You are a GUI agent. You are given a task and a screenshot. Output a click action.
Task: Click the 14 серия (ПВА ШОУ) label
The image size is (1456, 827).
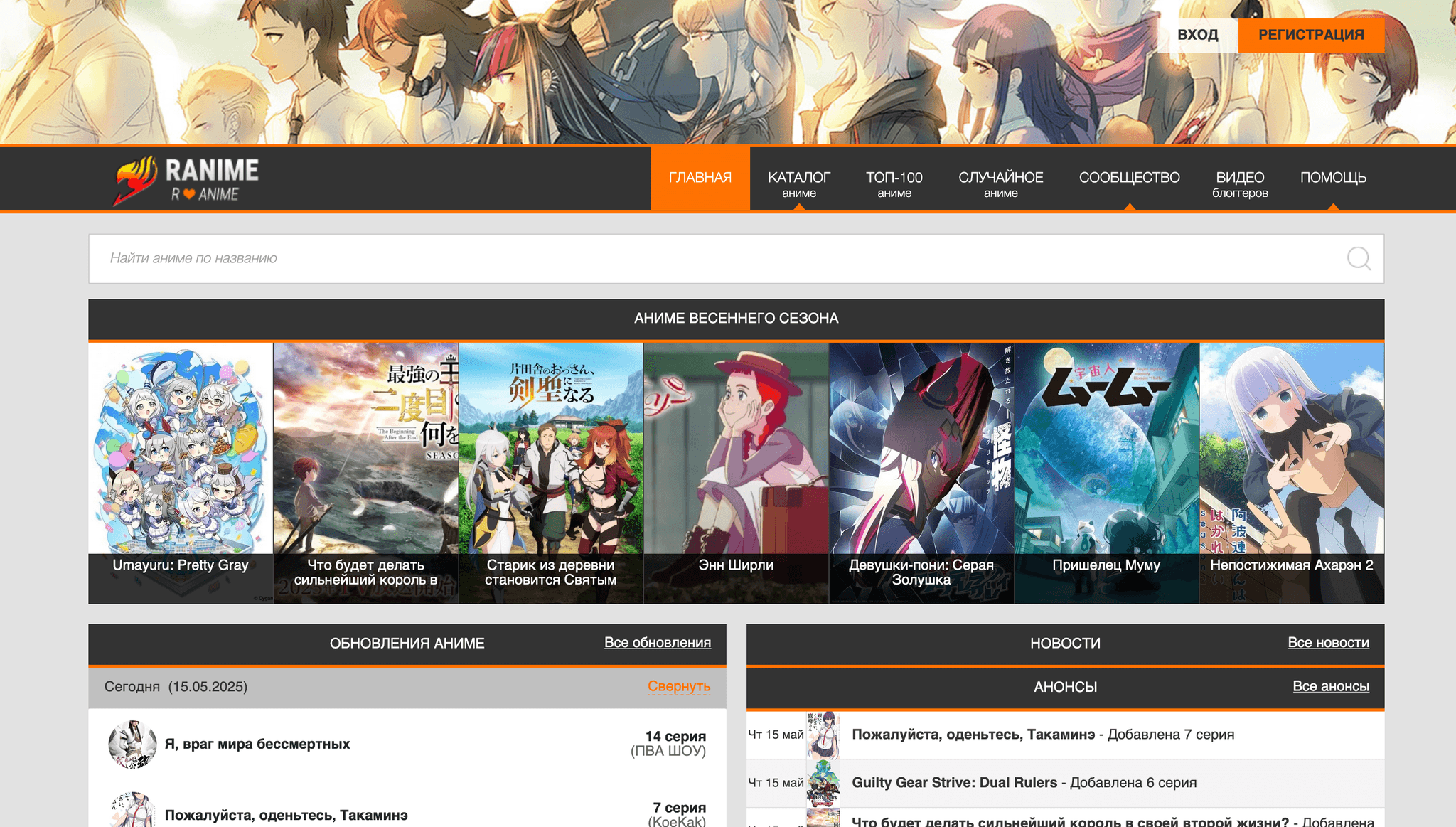pyautogui.click(x=668, y=744)
